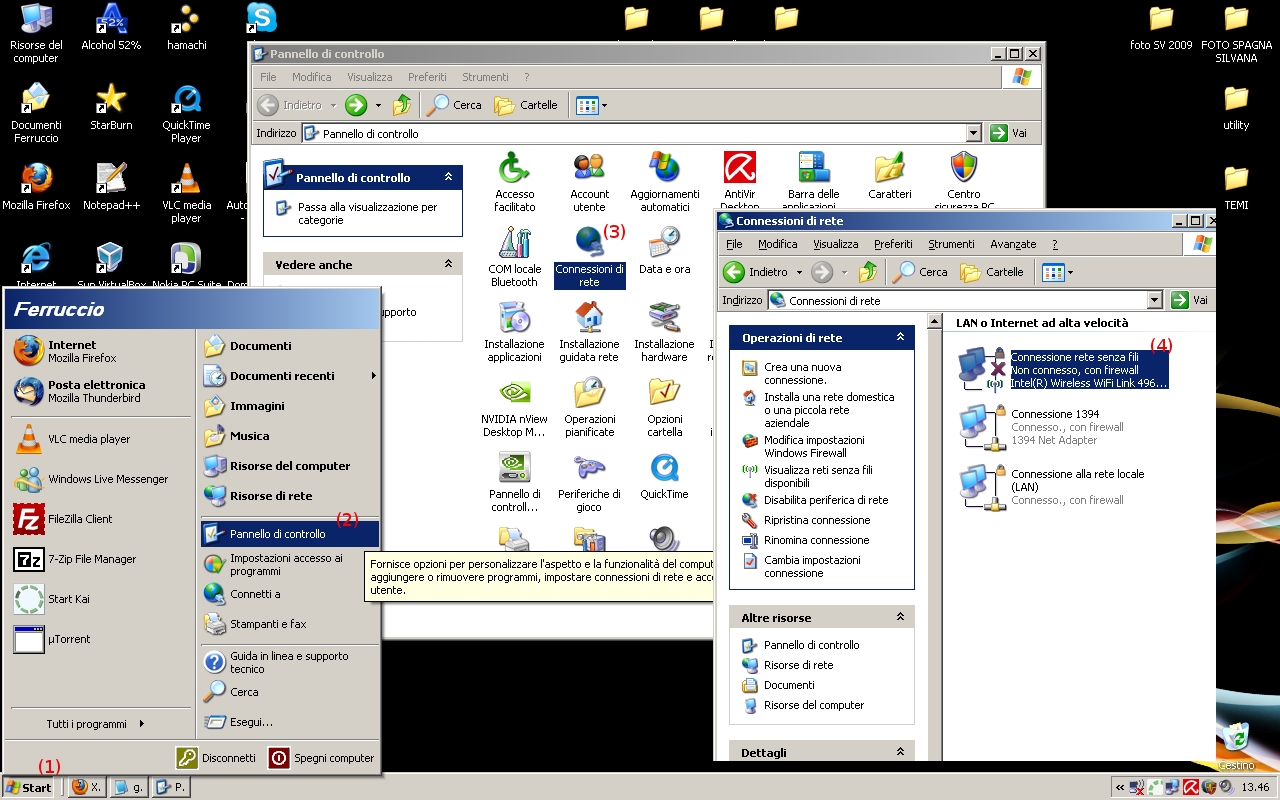Viewport: 1280px width, 800px height.
Task: Open Visualizza menu in Connessioni di rete
Action: tap(835, 244)
